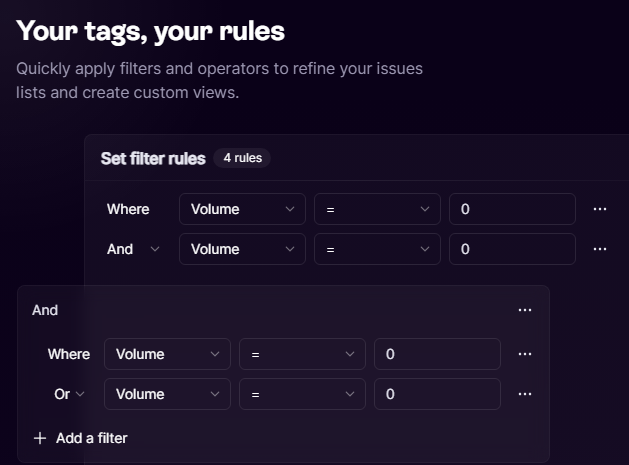The image size is (629, 465).
Task: Change the And conjunction dropdown in the second rule
Action: point(134,249)
